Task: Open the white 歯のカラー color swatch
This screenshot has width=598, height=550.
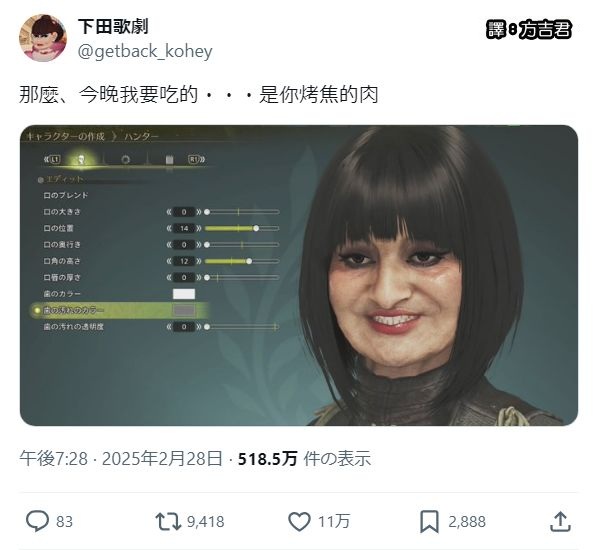Action: (x=184, y=294)
